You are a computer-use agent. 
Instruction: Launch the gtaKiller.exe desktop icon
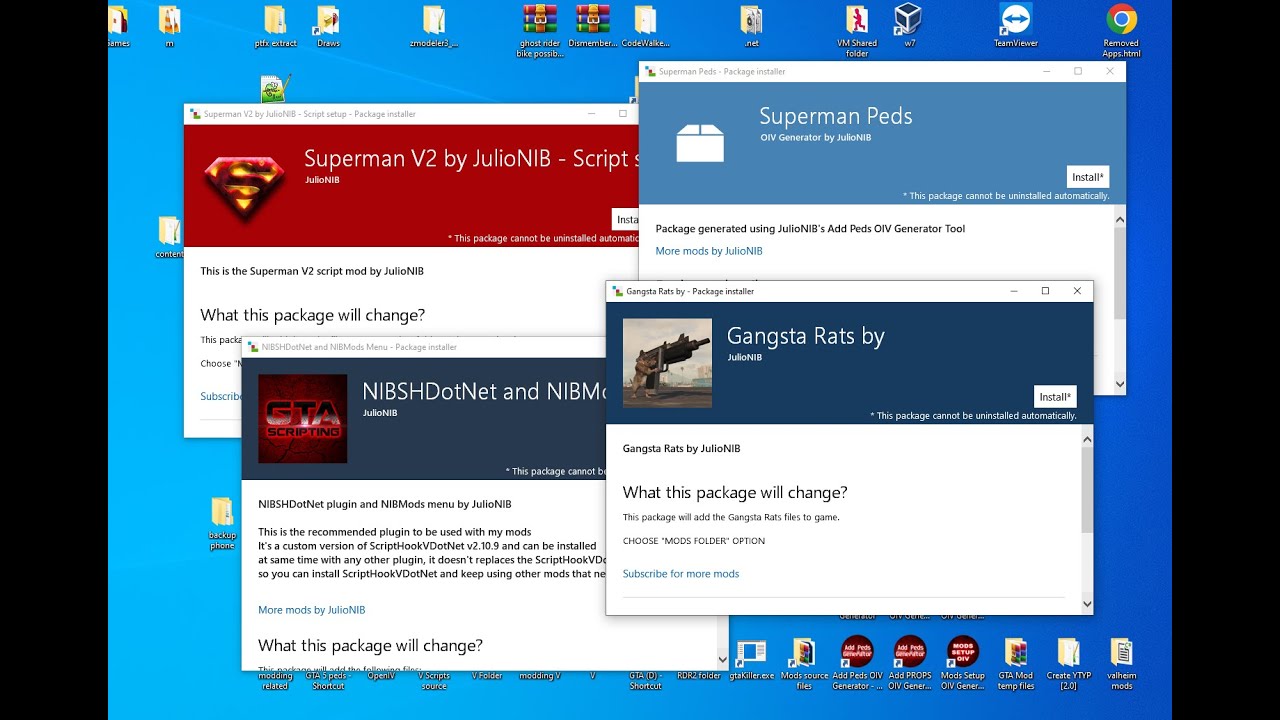[x=751, y=659]
